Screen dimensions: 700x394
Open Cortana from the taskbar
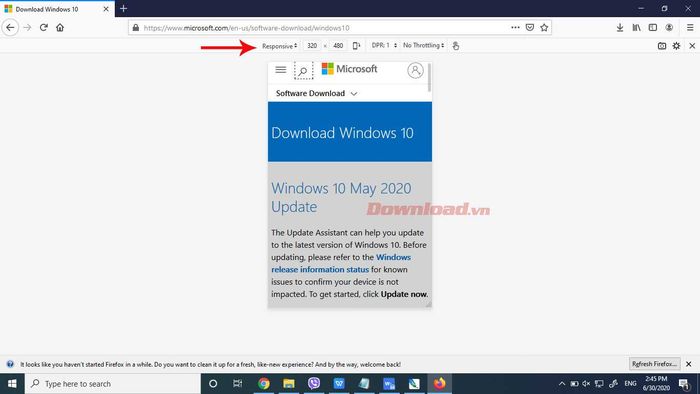pos(213,384)
